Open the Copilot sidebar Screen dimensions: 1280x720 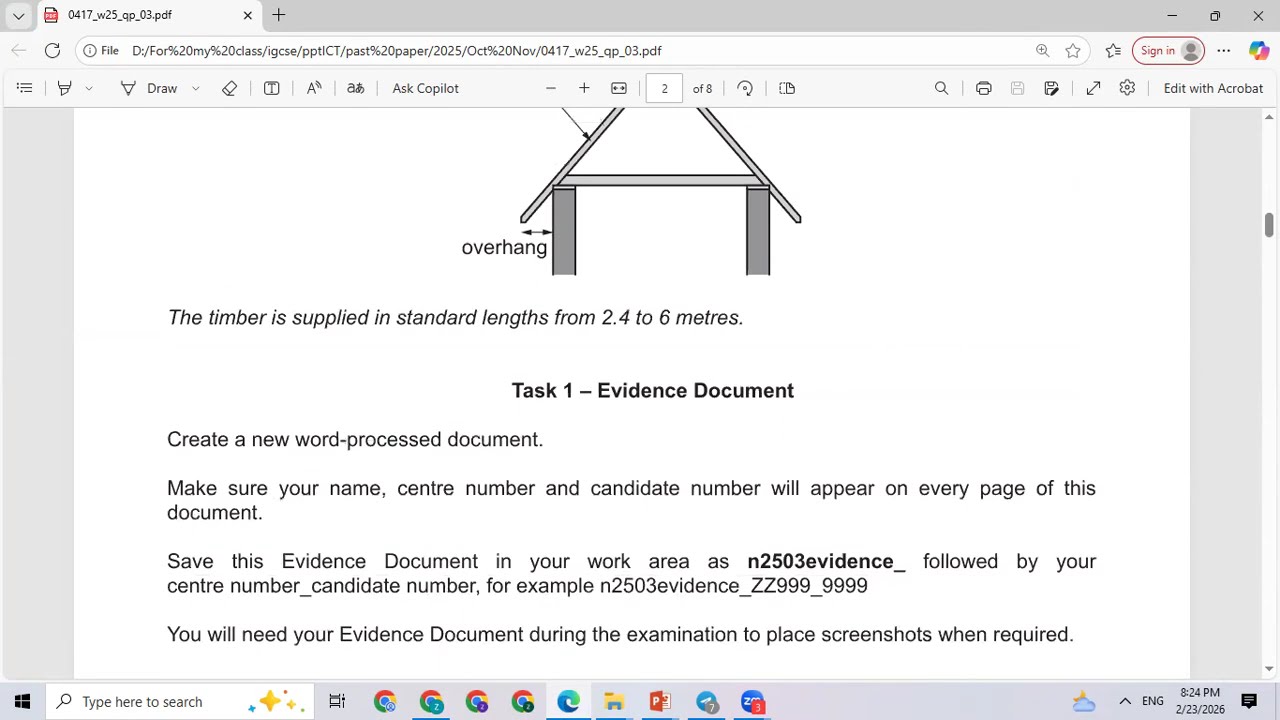[1258, 50]
